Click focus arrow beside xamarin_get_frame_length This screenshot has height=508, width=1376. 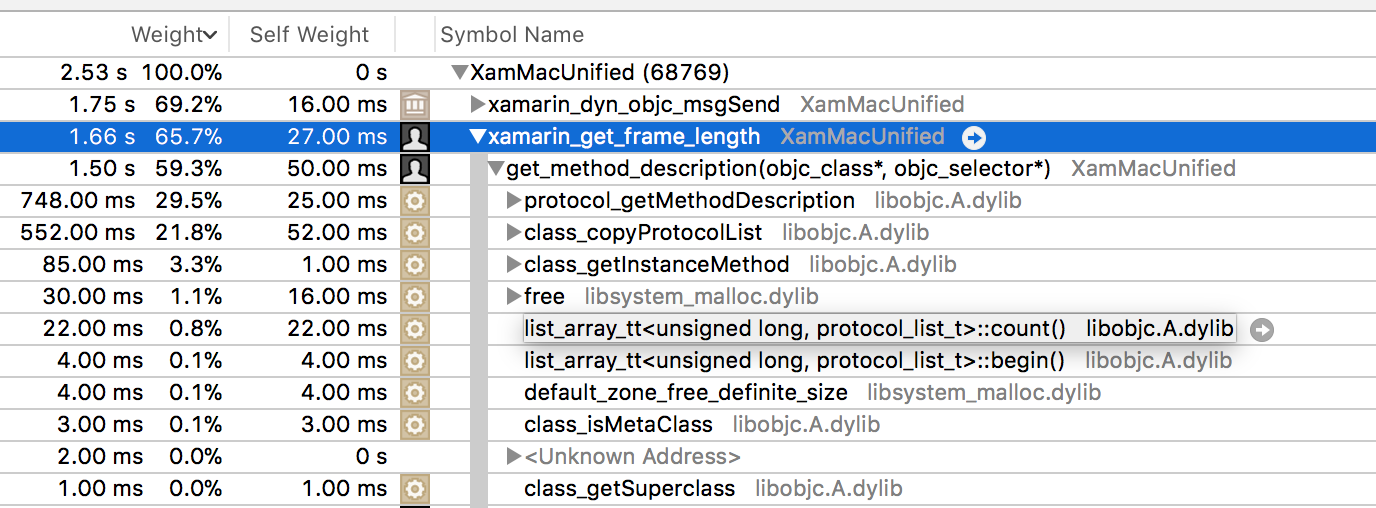pos(974,137)
